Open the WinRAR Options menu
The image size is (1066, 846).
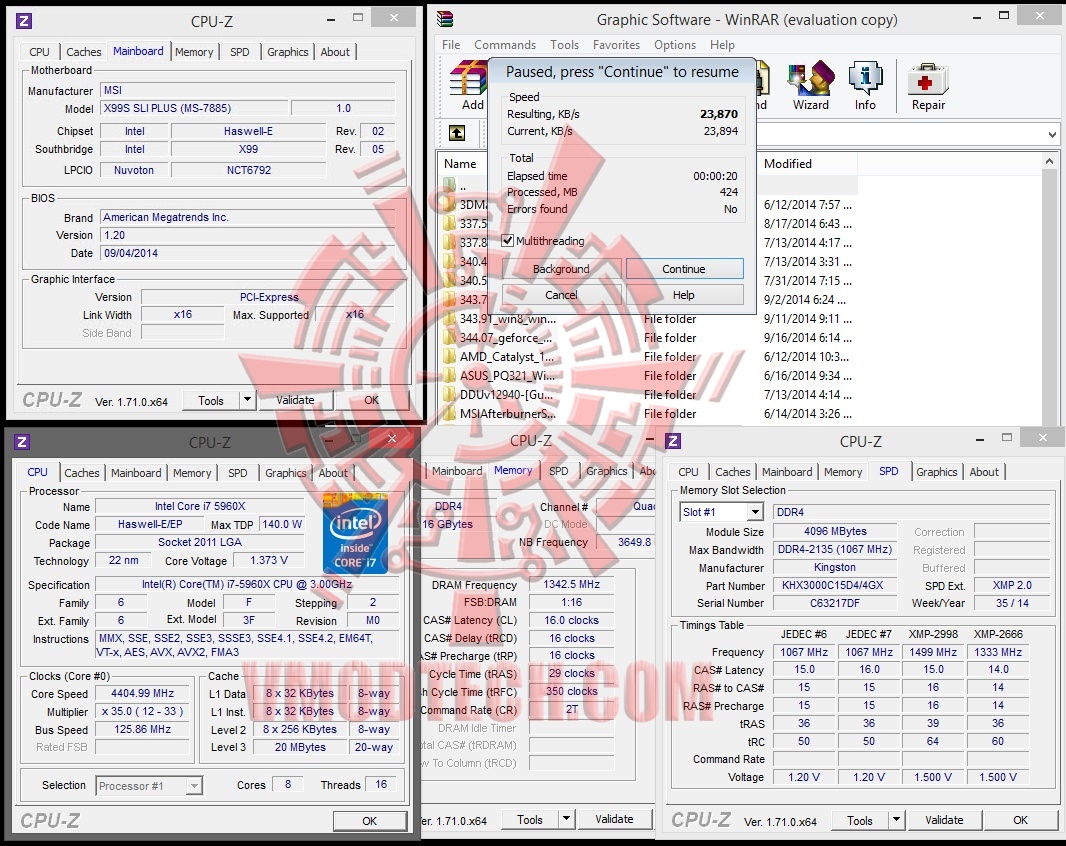[675, 45]
